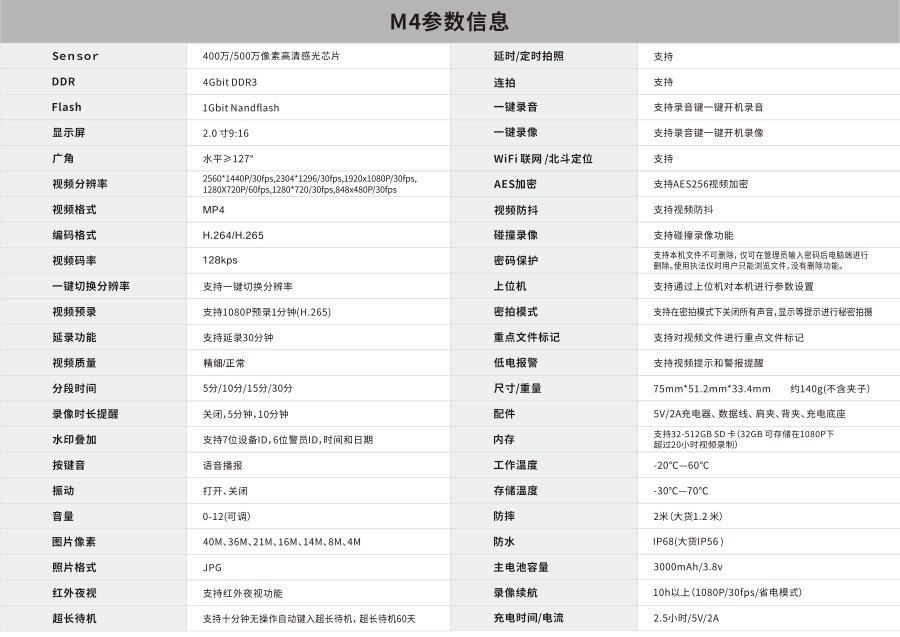This screenshot has width=900, height=637.
Task: Click the text '超长待机60天' value
Action: pyautogui.click(x=387, y=619)
